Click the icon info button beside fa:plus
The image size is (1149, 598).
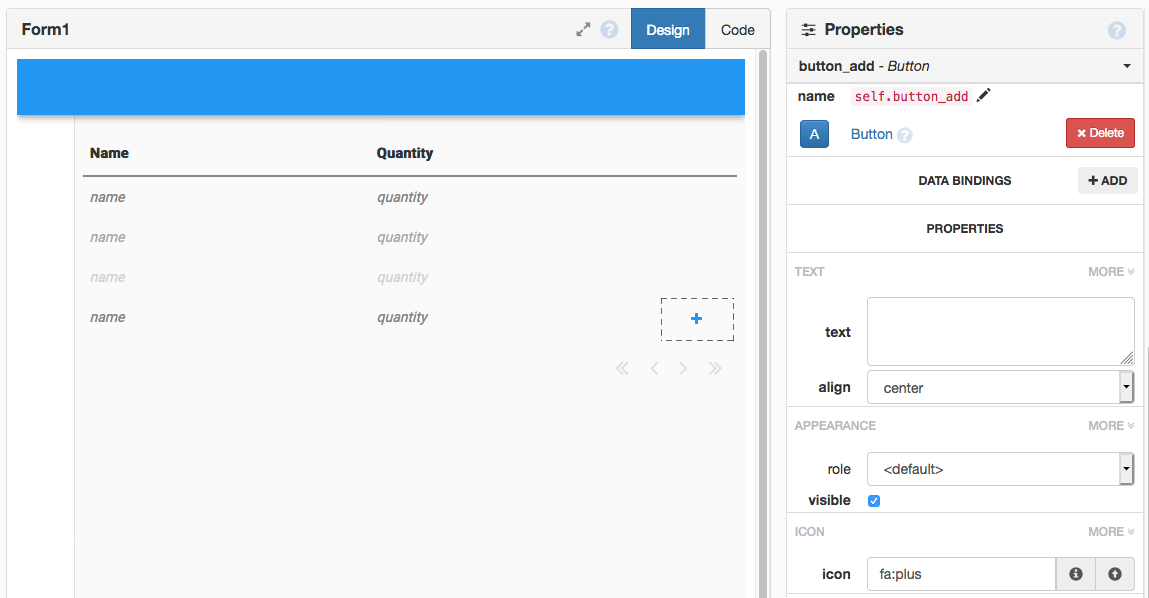coord(1076,574)
